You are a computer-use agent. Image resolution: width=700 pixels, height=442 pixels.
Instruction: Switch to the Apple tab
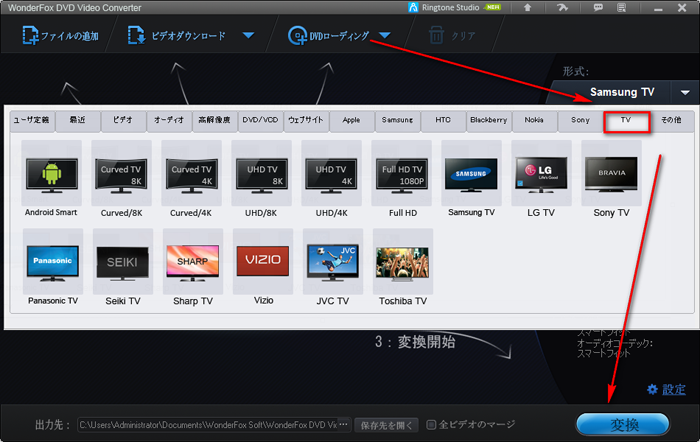(x=352, y=121)
